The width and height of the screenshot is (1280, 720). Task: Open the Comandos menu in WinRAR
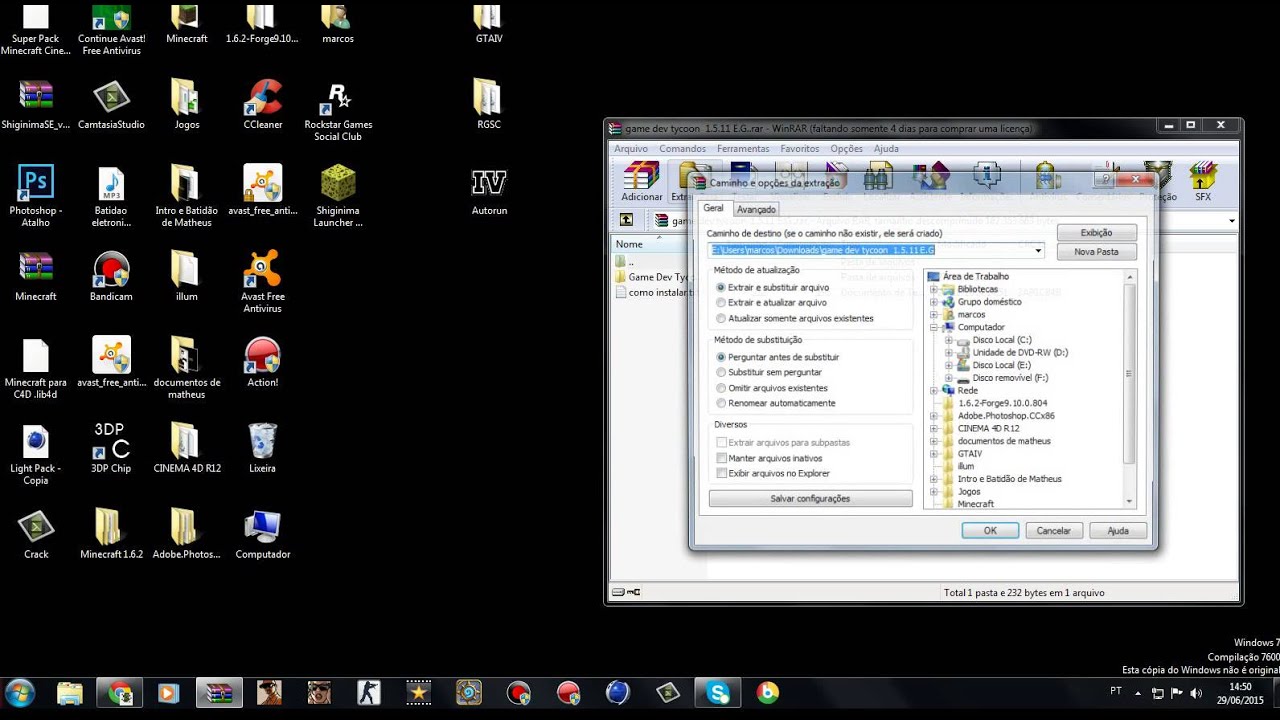tap(682, 148)
